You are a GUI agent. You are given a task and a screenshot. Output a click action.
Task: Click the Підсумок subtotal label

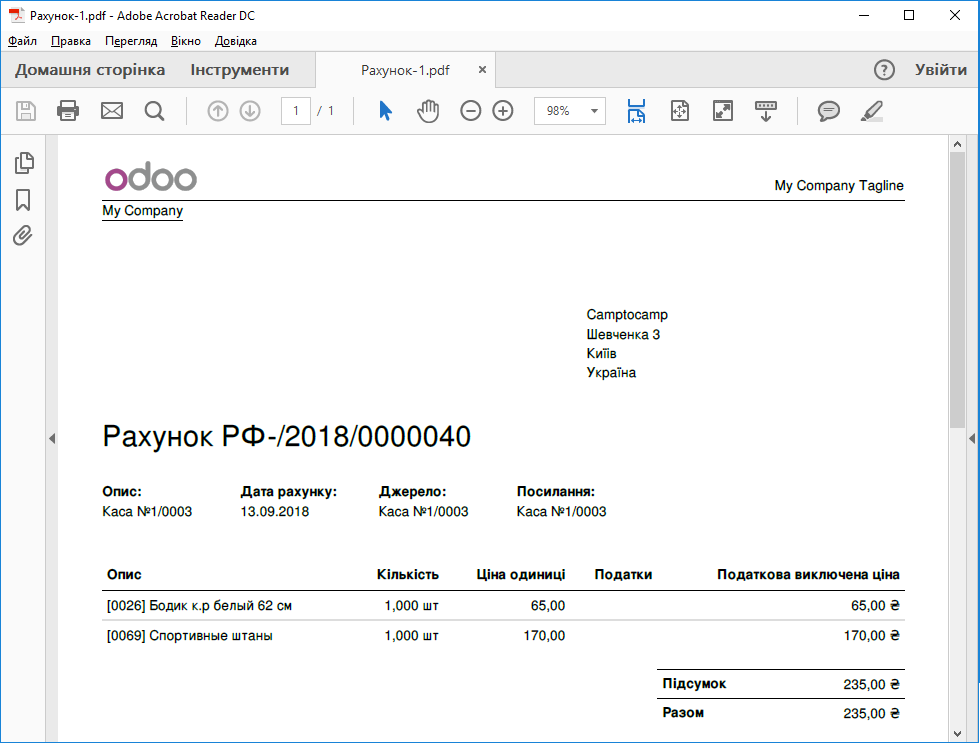tap(694, 684)
